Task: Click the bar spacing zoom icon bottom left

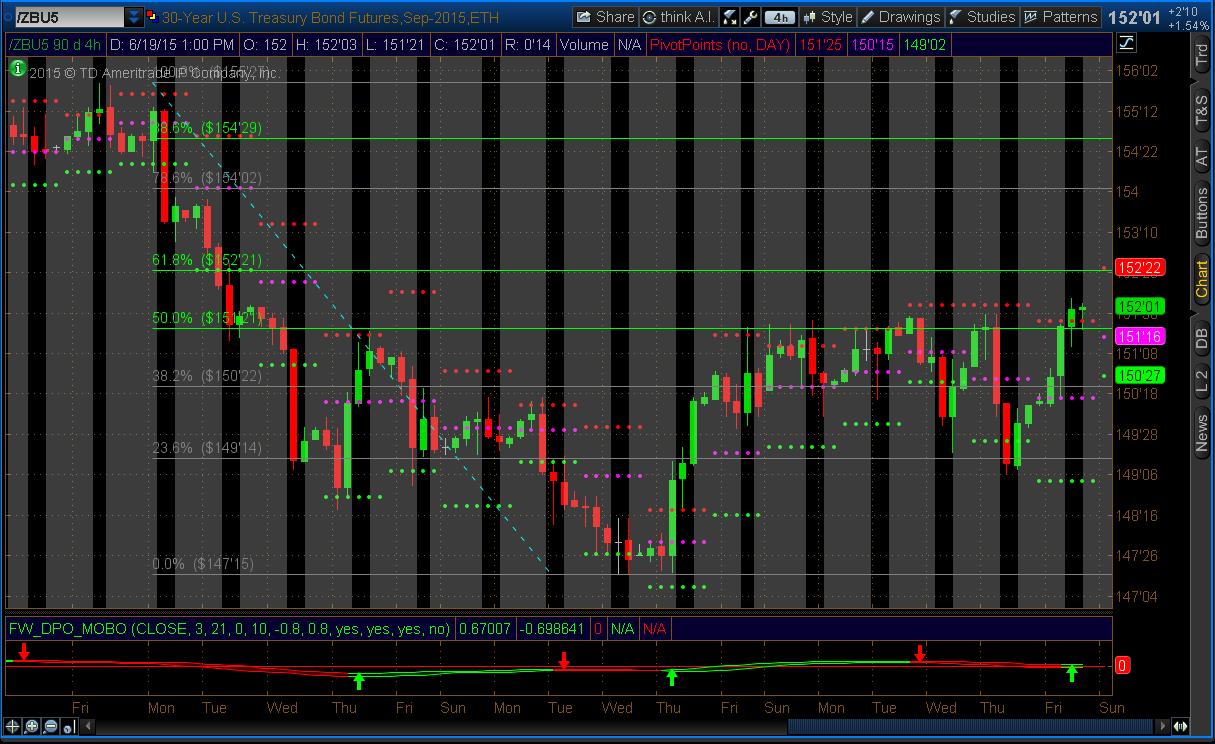Action: pos(69,727)
